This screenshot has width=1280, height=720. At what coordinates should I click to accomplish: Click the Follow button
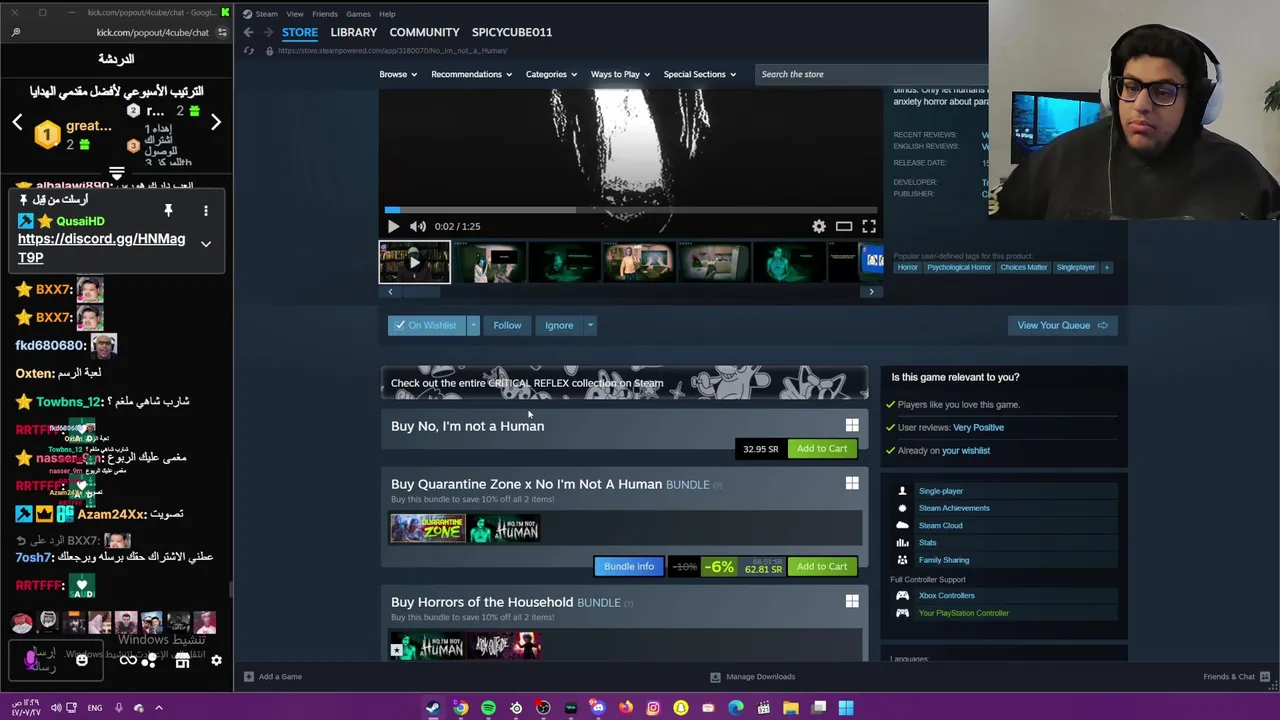point(507,325)
